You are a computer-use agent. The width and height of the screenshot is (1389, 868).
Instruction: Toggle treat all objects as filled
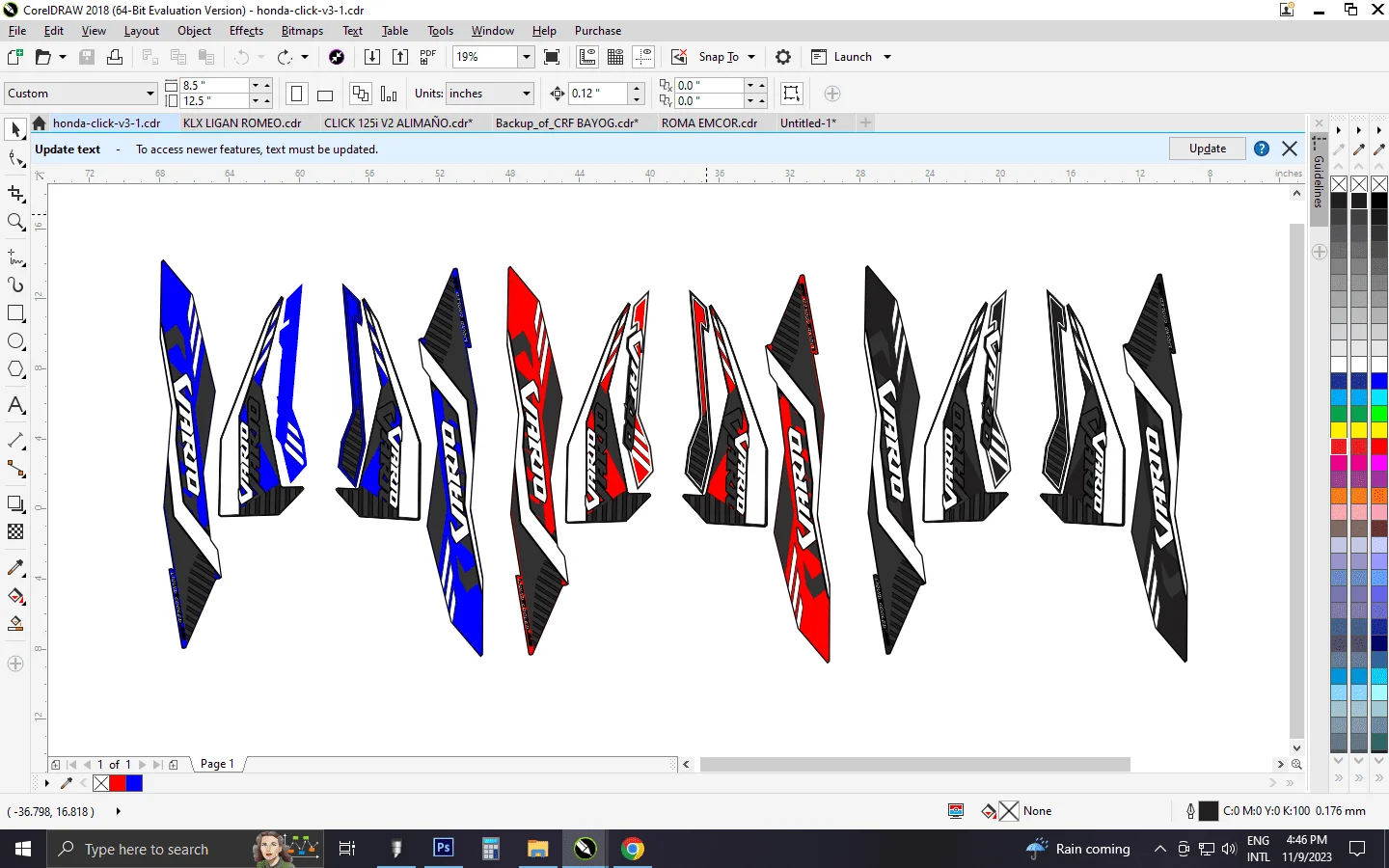(x=792, y=94)
